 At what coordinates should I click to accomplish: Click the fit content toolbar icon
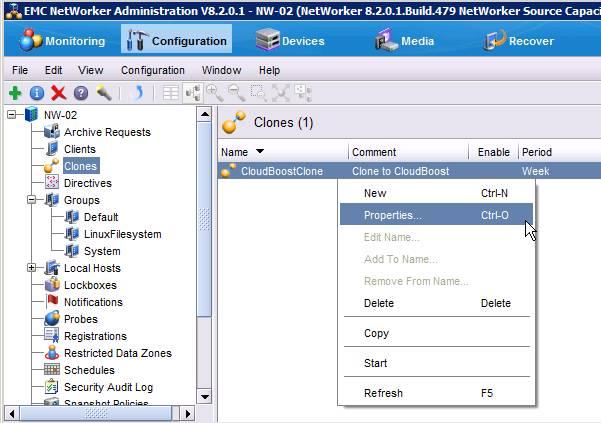point(281,93)
